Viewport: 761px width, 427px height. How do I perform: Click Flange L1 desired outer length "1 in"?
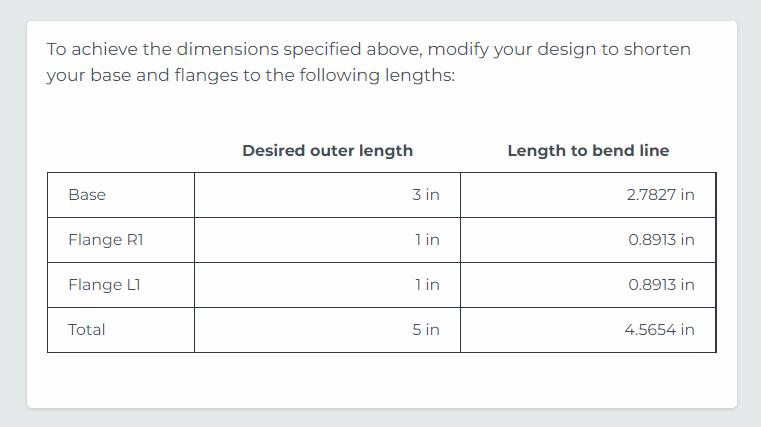coord(427,285)
